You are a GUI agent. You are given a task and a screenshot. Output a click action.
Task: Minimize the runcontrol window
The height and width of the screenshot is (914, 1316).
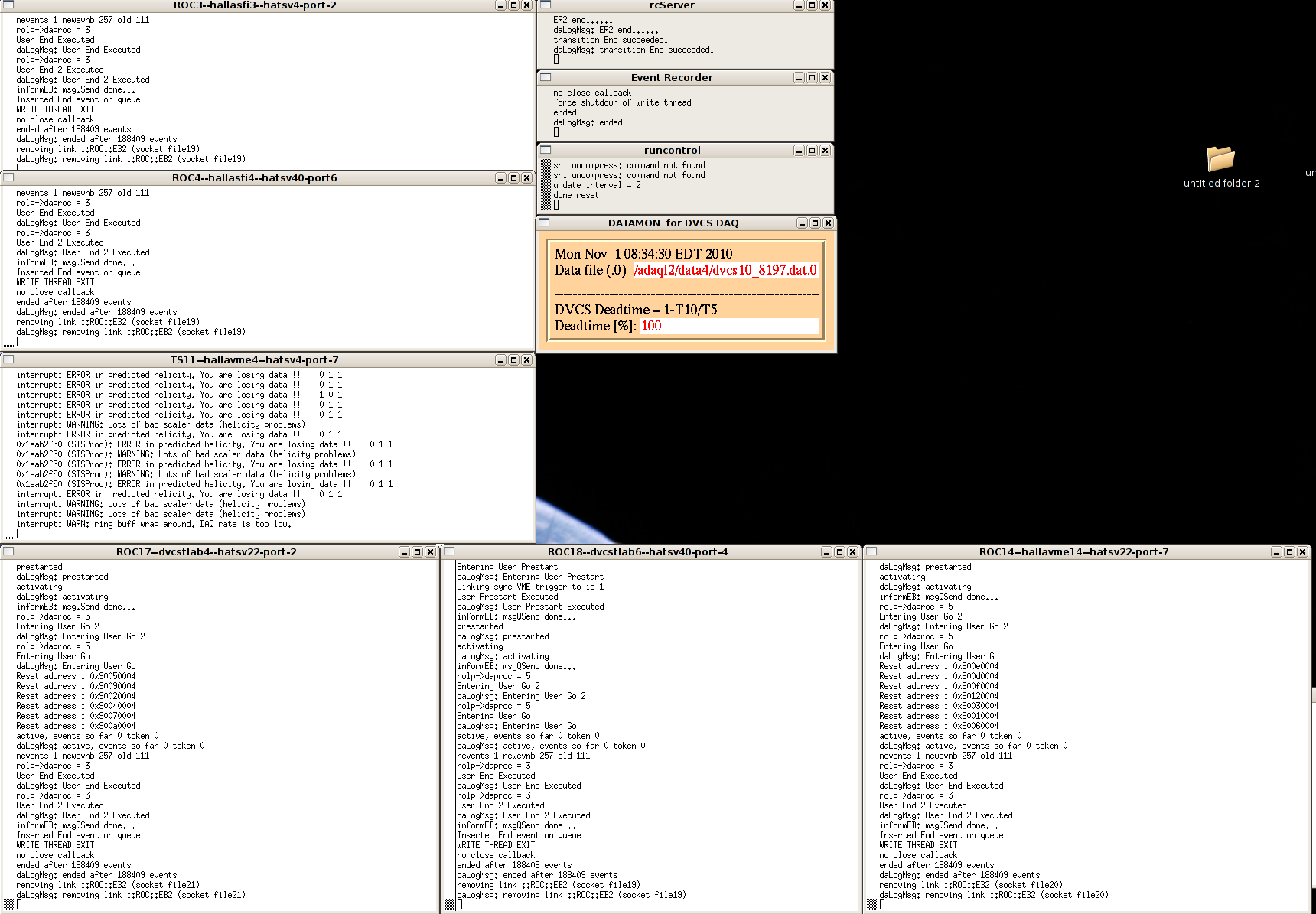pos(800,150)
